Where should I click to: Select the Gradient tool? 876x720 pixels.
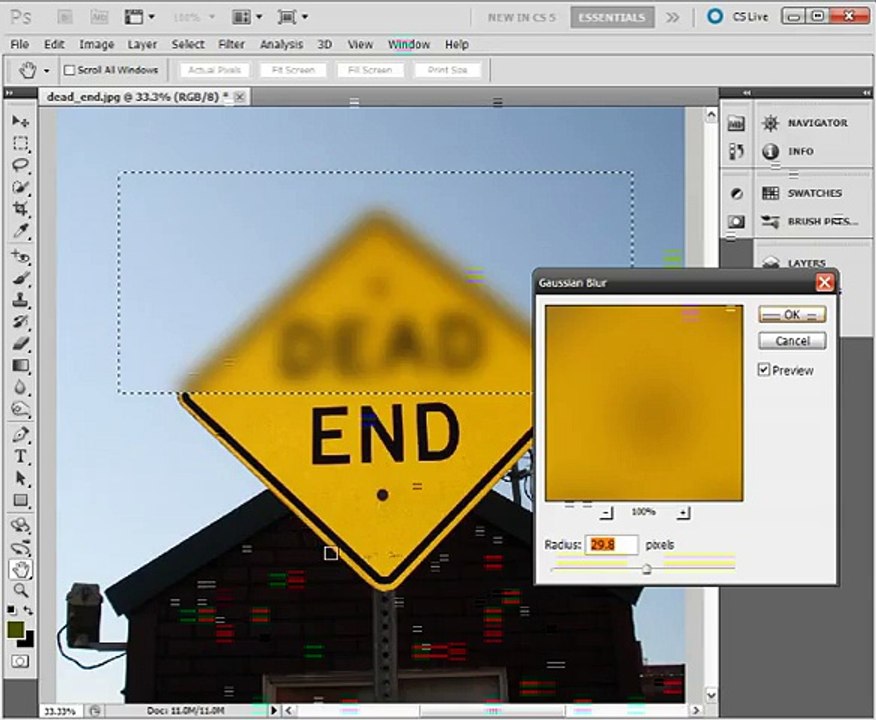click(x=21, y=365)
